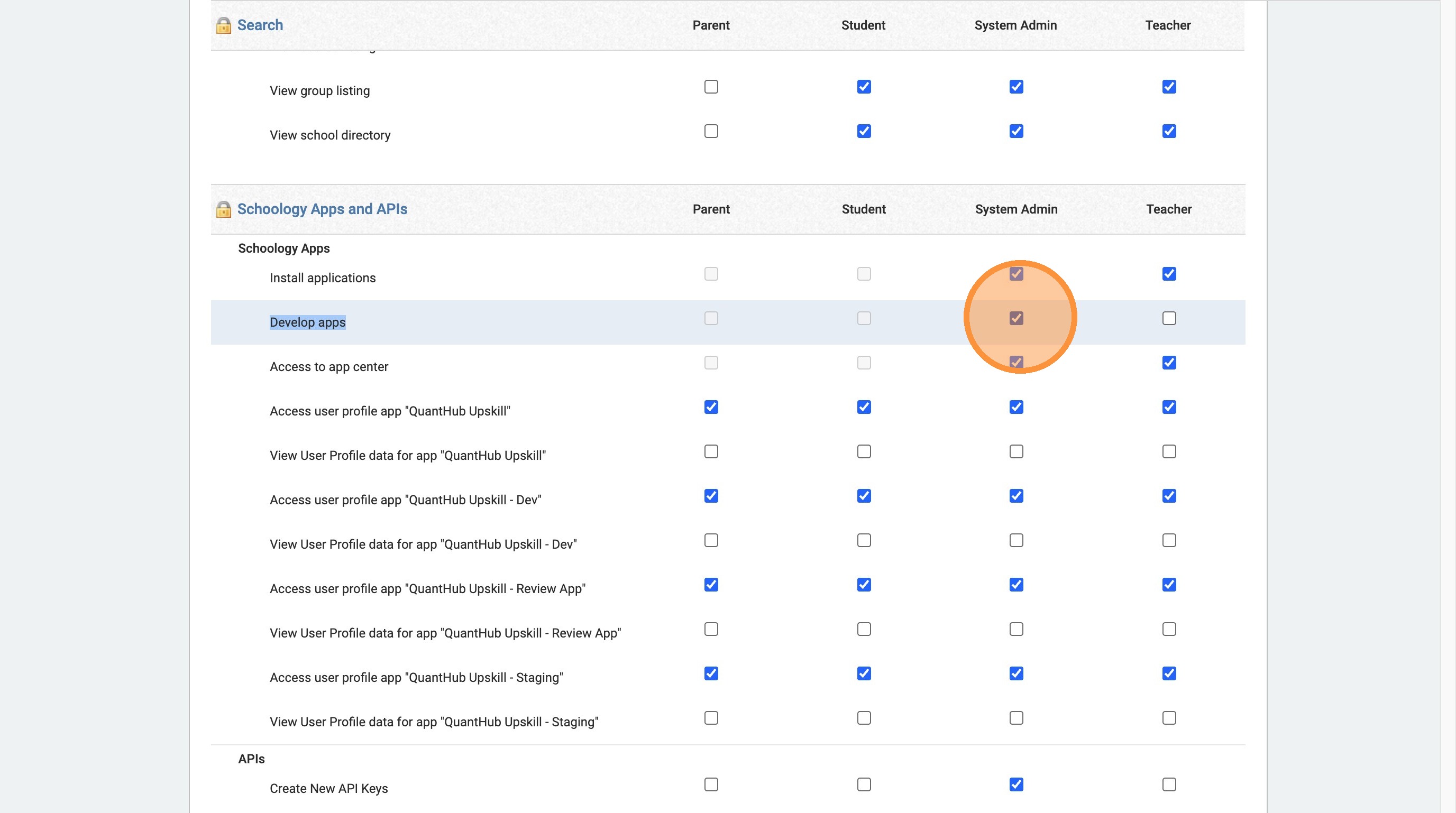Click the lock icon beside Search heading

223,25
